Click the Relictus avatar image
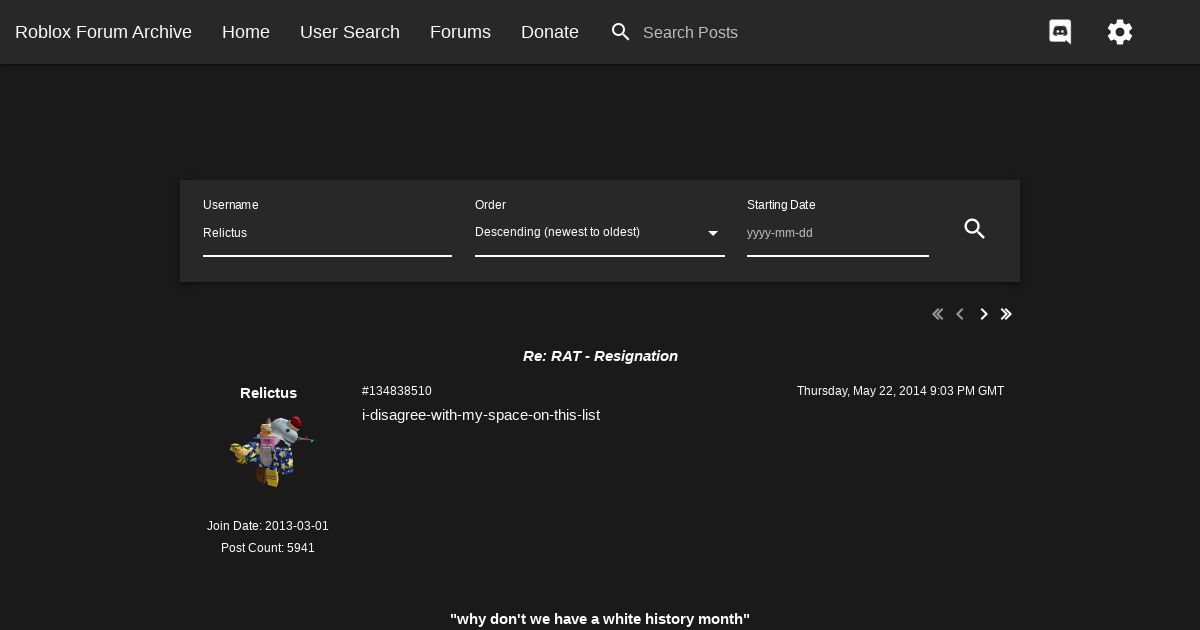 pyautogui.click(x=270, y=451)
